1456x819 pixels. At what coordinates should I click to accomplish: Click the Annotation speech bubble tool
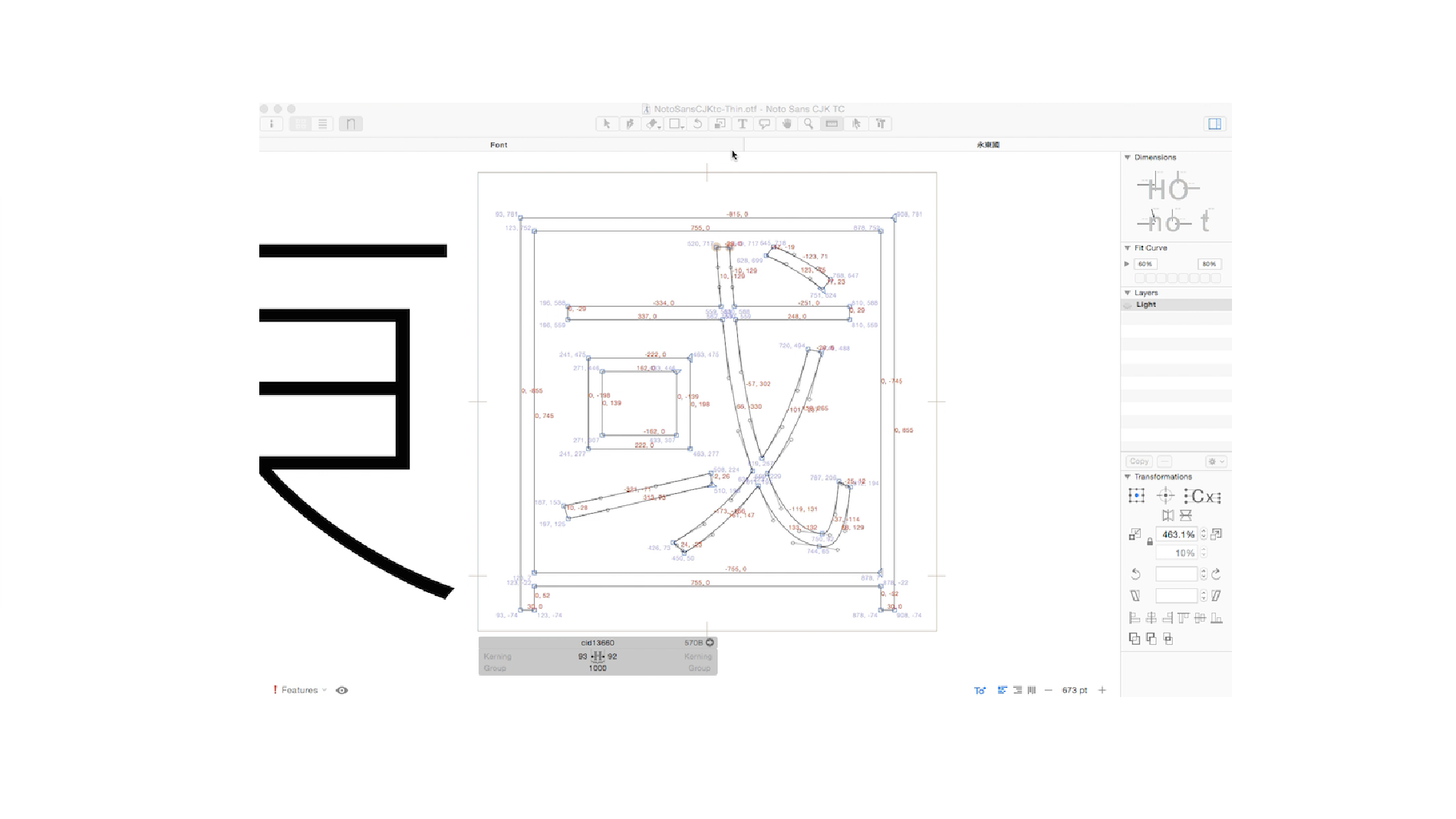(764, 123)
